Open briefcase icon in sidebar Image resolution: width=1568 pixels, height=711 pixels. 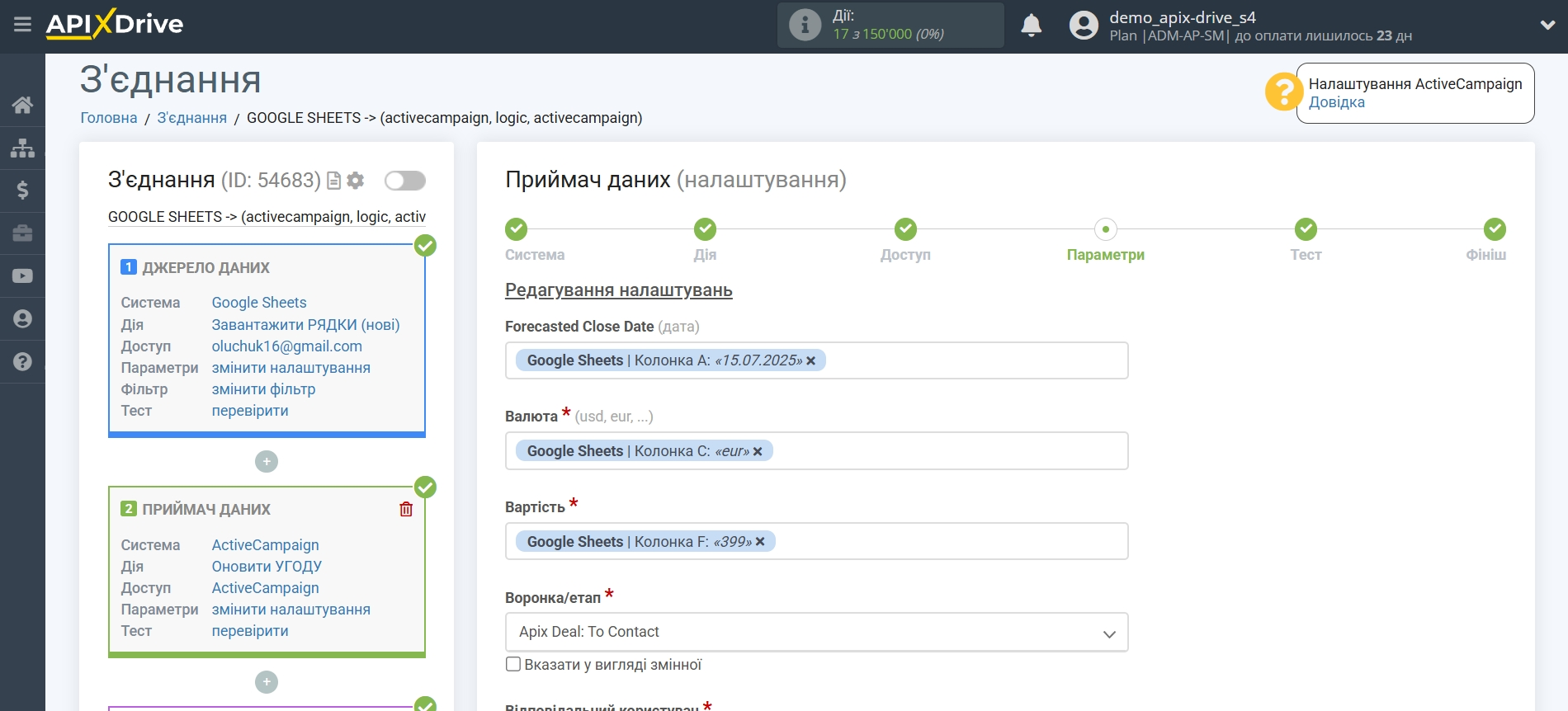pyautogui.click(x=22, y=233)
